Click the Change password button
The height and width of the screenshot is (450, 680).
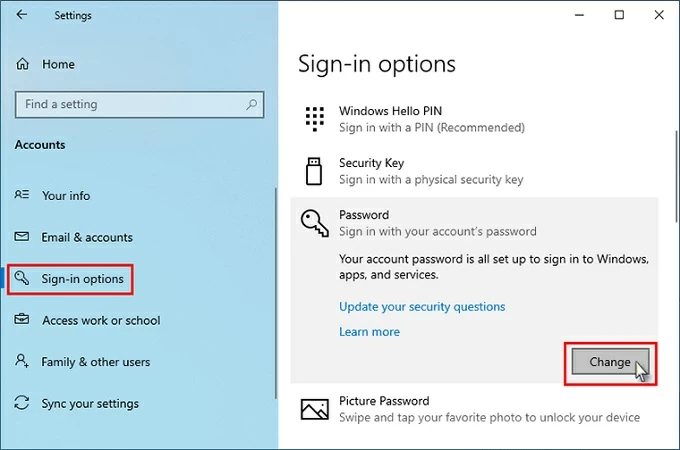tap(610, 362)
